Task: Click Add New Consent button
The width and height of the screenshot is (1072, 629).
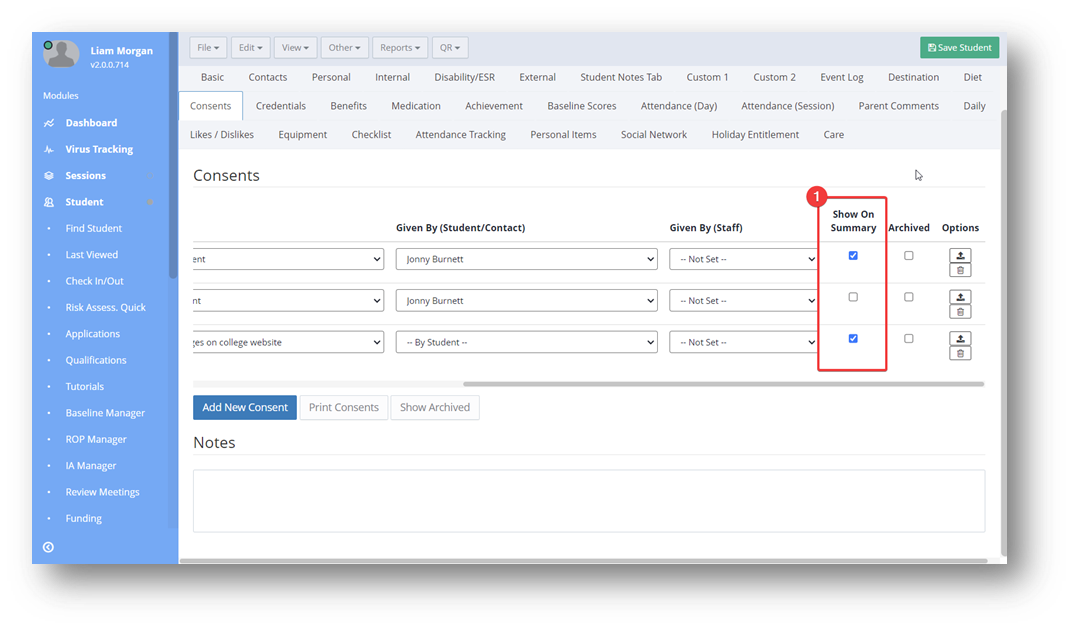Action: [245, 407]
